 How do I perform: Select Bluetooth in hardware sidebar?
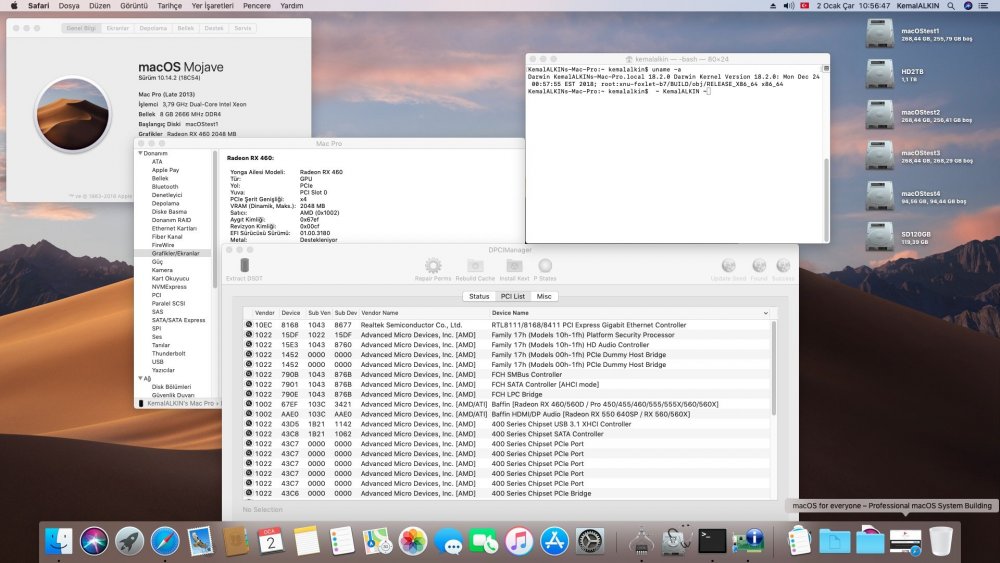165,187
